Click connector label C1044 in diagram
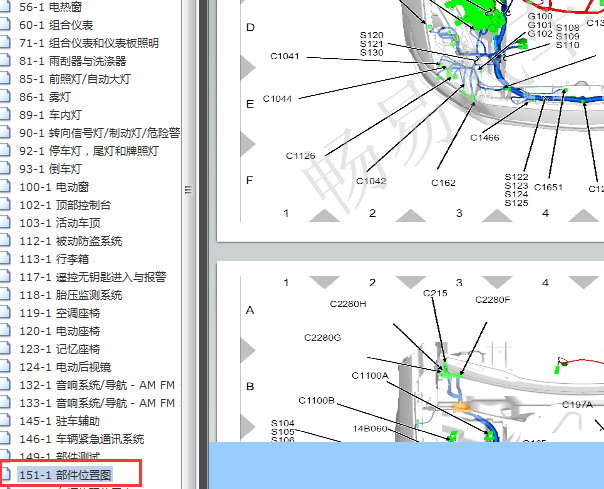This screenshot has width=604, height=489. (x=277, y=99)
